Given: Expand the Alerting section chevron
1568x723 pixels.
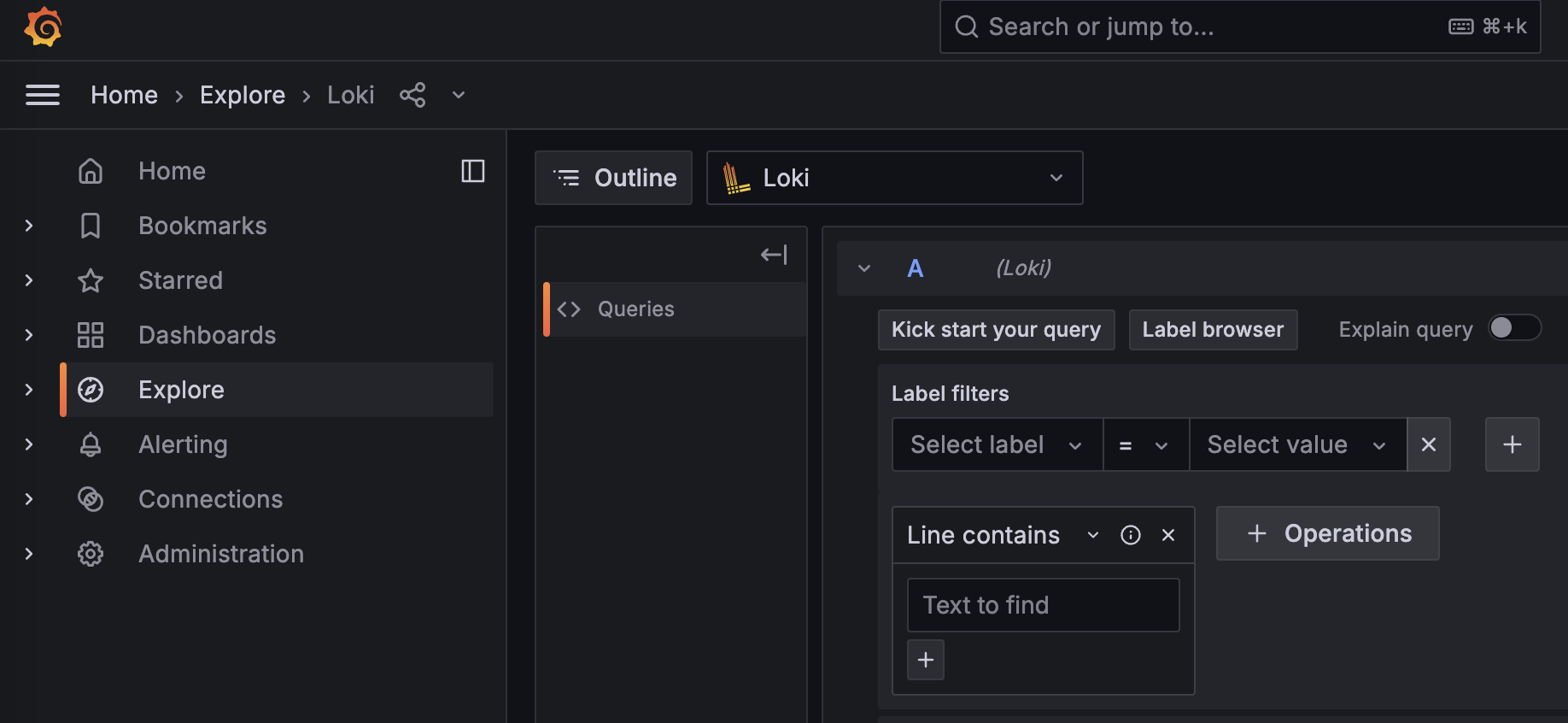Looking at the screenshot, I should click(29, 444).
